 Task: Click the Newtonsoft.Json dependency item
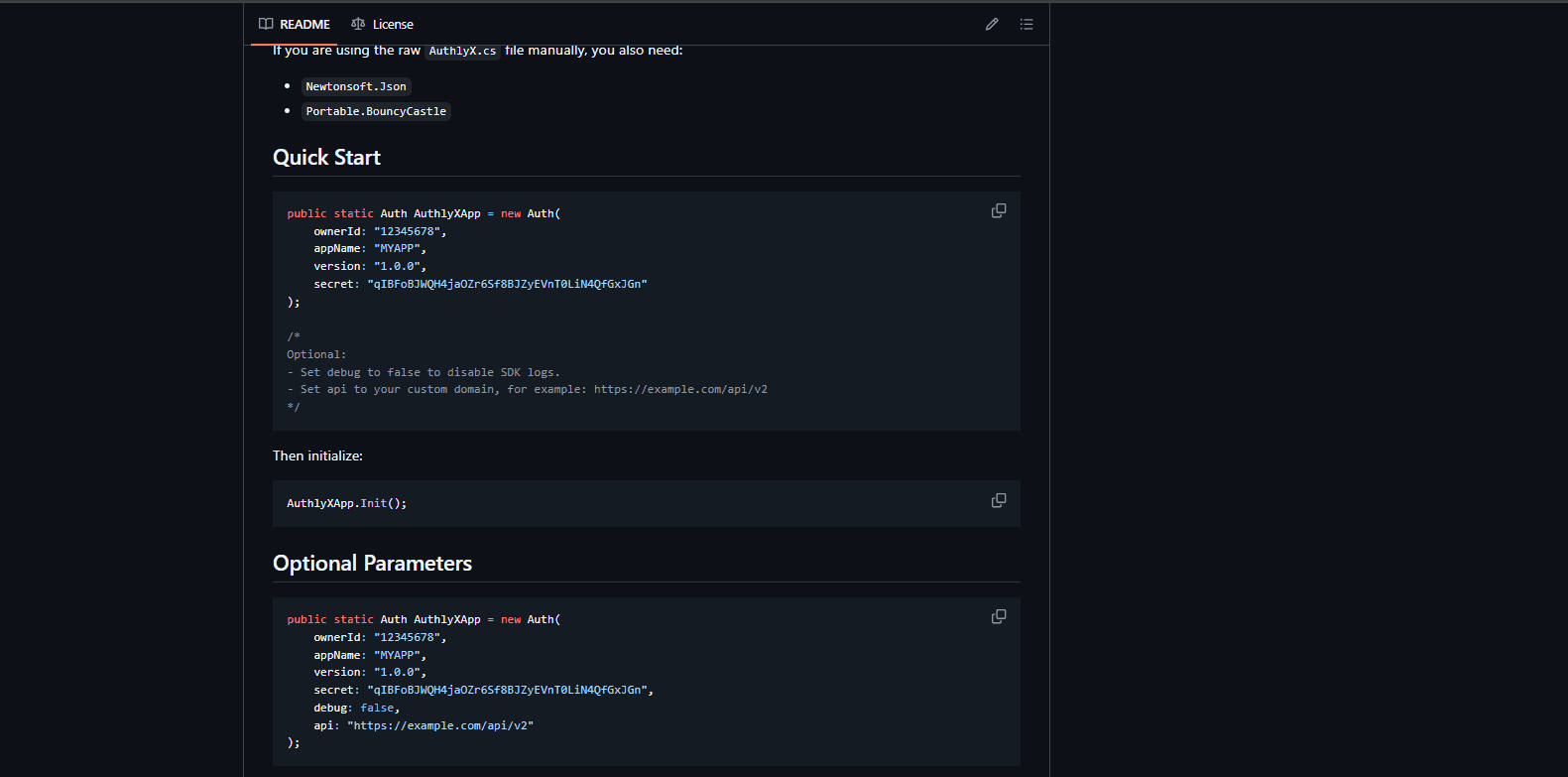point(355,86)
